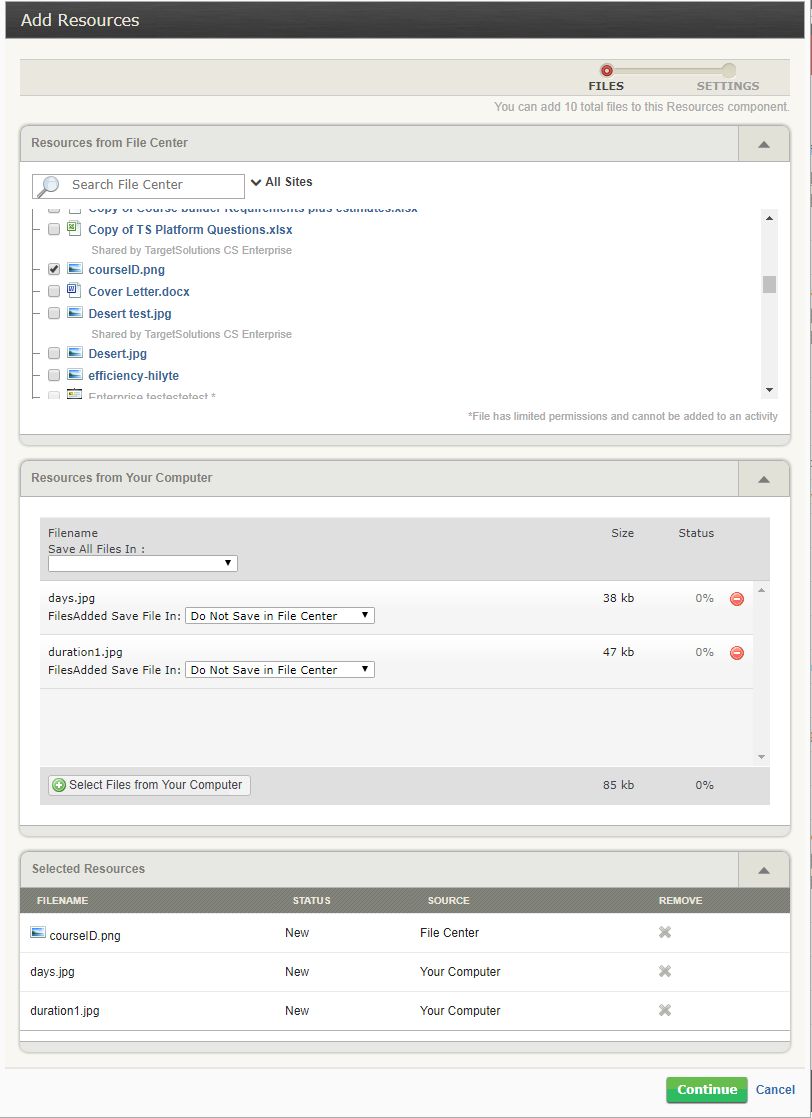Uncheck the courseID.png checkbox

(54, 269)
